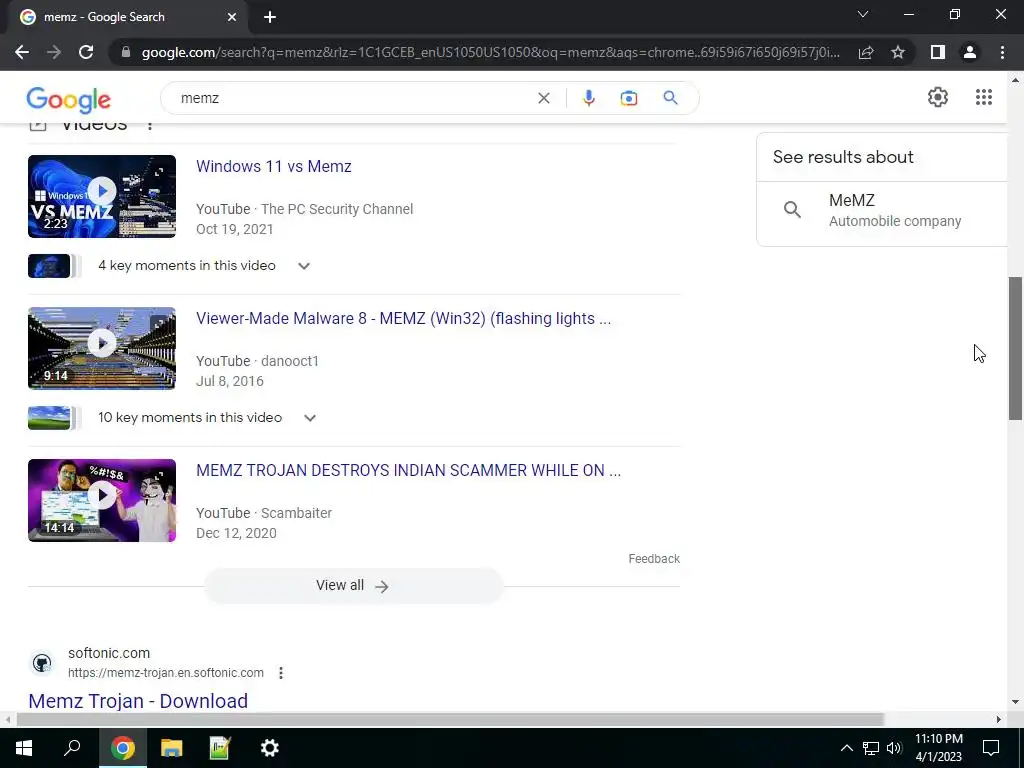
Task: Open the volume control in tray
Action: click(x=894, y=748)
